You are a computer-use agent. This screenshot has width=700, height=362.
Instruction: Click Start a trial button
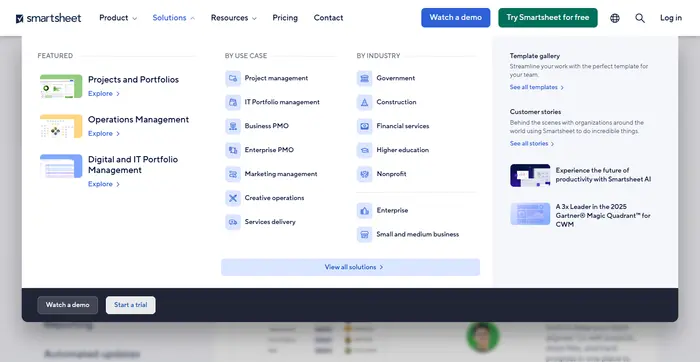(130, 305)
